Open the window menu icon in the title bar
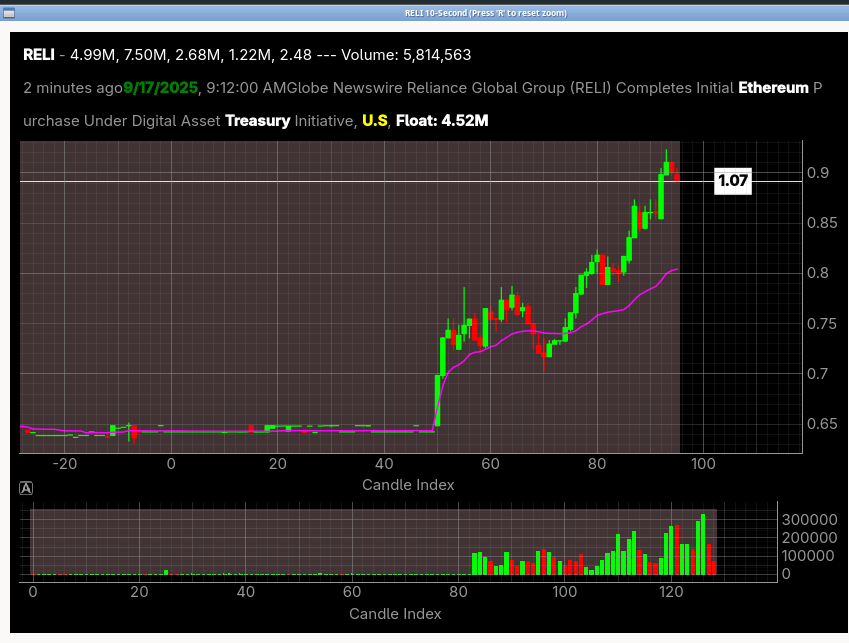Screen dimensions: 849x643 (9, 13)
